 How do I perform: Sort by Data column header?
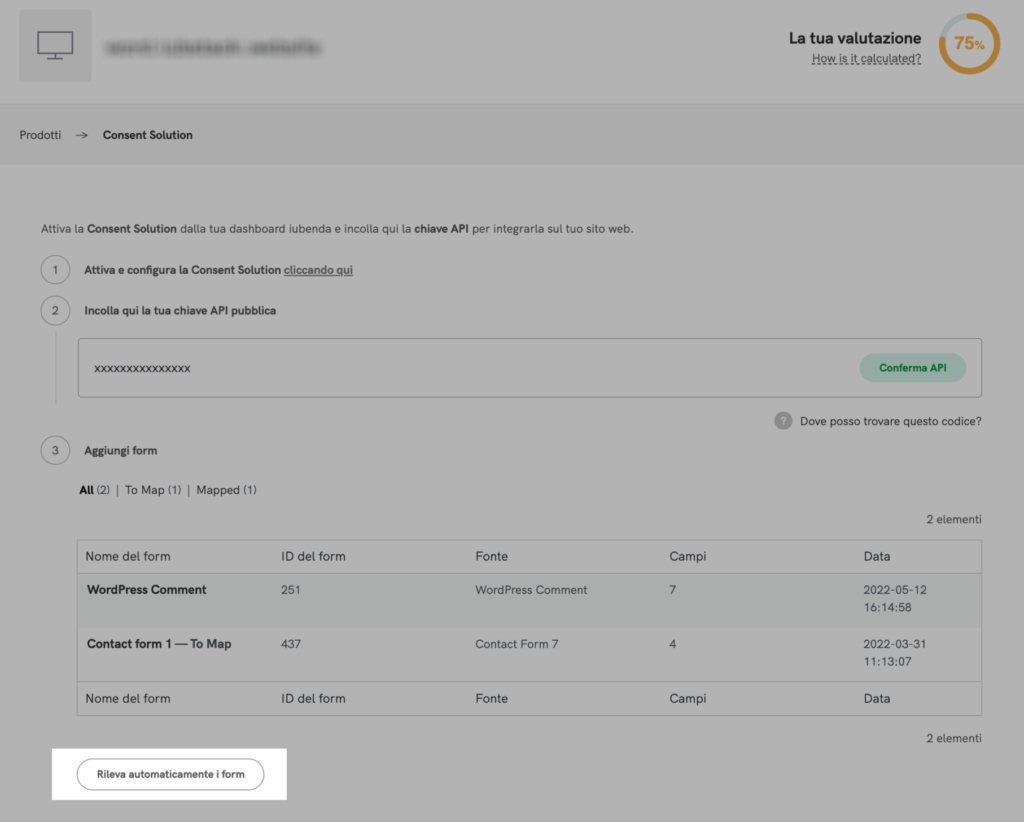pyautogui.click(x=876, y=556)
